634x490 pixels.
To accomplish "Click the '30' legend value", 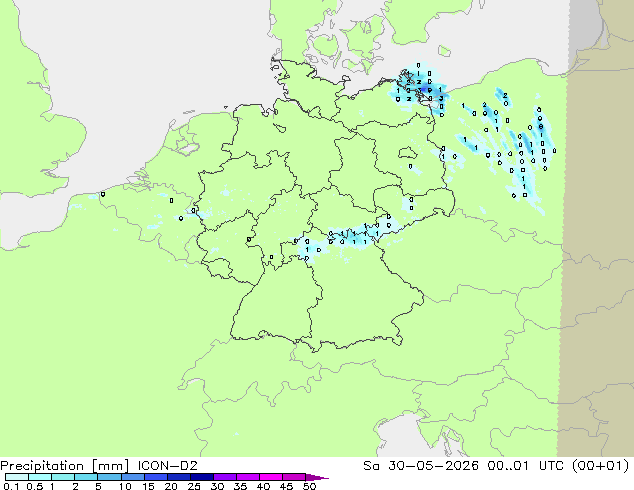I will tap(217, 486).
